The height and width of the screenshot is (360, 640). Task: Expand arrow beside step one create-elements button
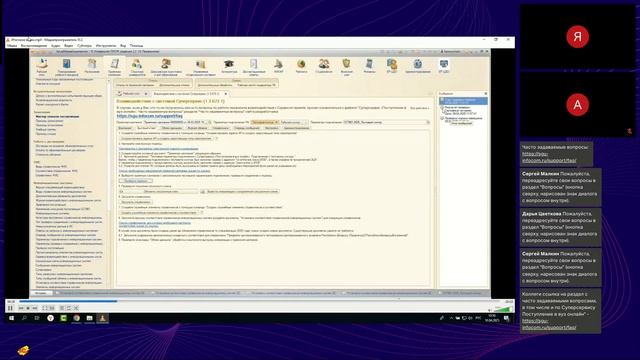(216, 138)
